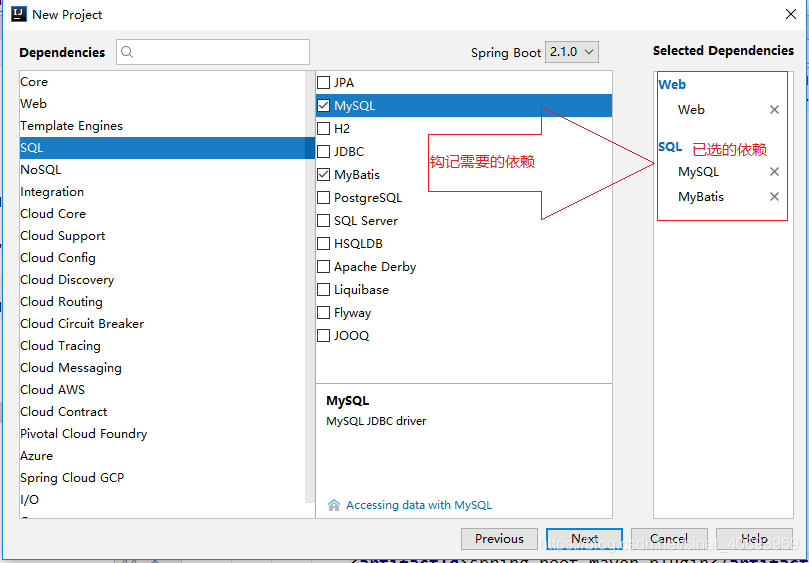Click the category list vertical scrollbar

pyautogui.click(x=310, y=286)
